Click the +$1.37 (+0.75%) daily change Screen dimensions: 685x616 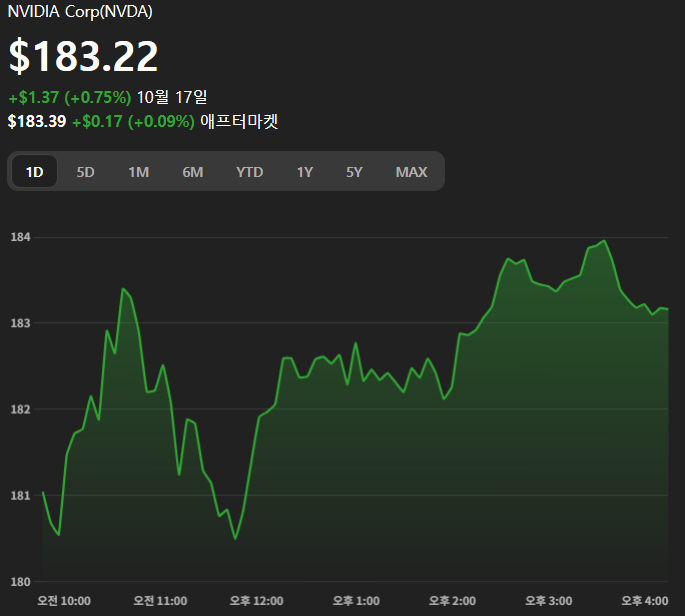pyautogui.click(x=70, y=97)
